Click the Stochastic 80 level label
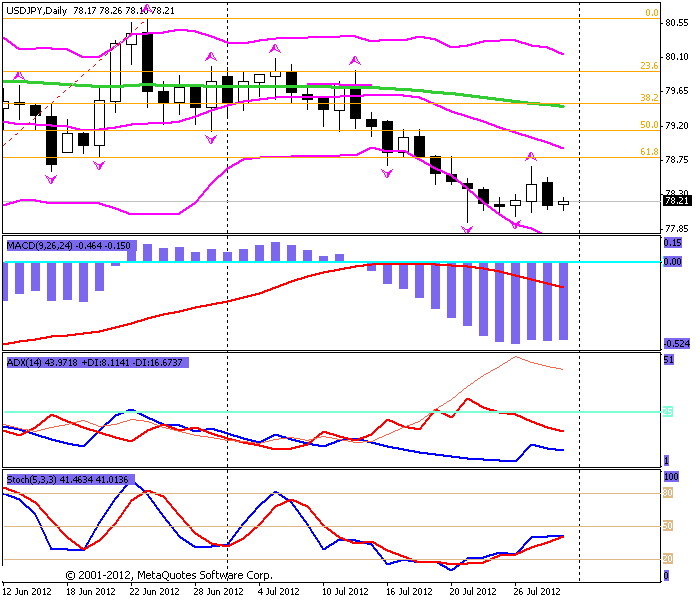 (668, 493)
